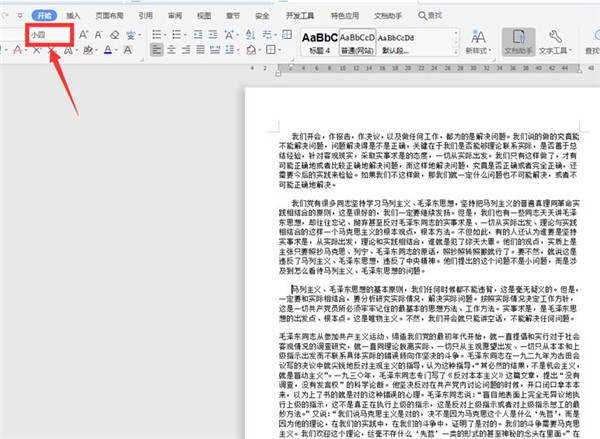Open the 文档助手 tool

coord(517,42)
